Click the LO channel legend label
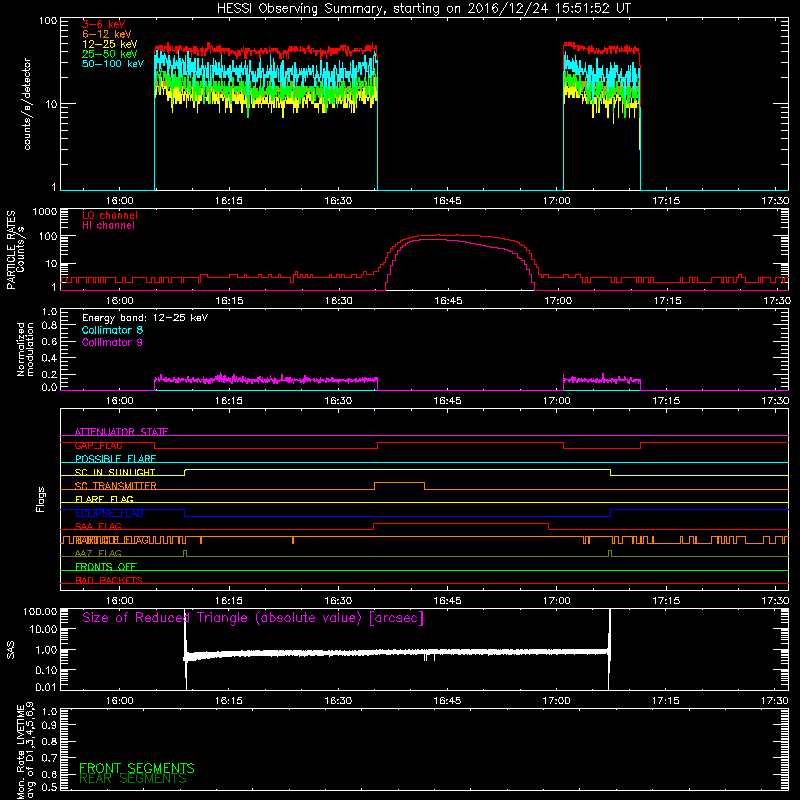 pos(110,215)
